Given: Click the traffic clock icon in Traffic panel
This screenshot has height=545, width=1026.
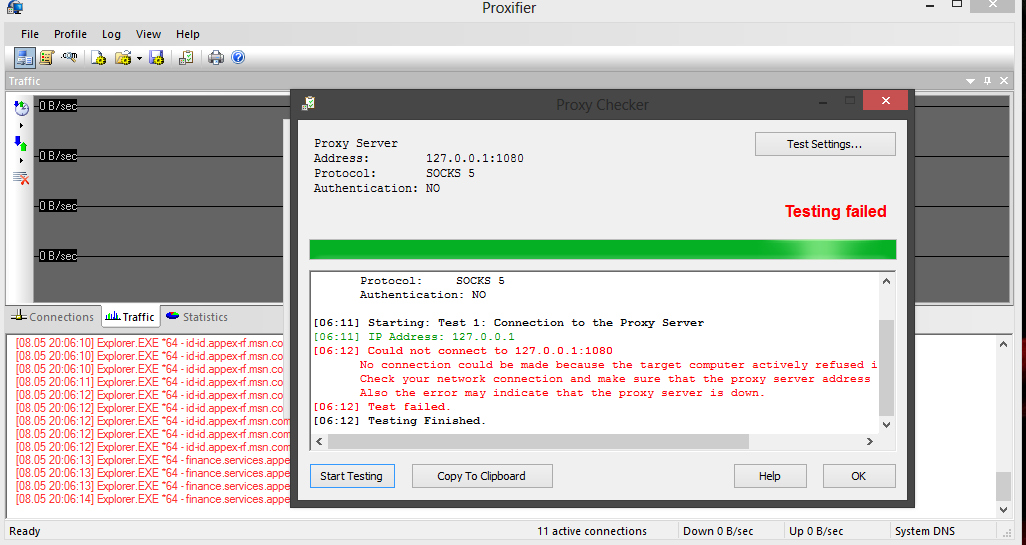Looking at the screenshot, I should tap(21, 107).
